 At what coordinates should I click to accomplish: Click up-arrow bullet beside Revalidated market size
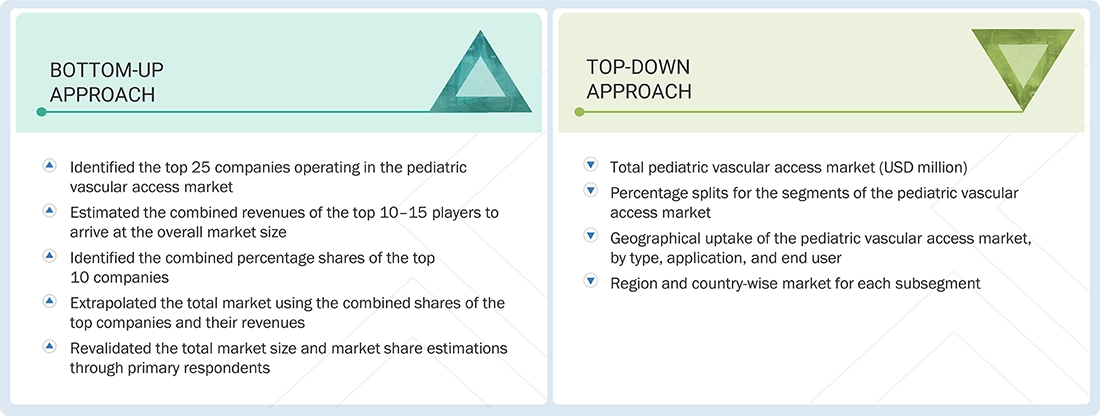tap(49, 346)
